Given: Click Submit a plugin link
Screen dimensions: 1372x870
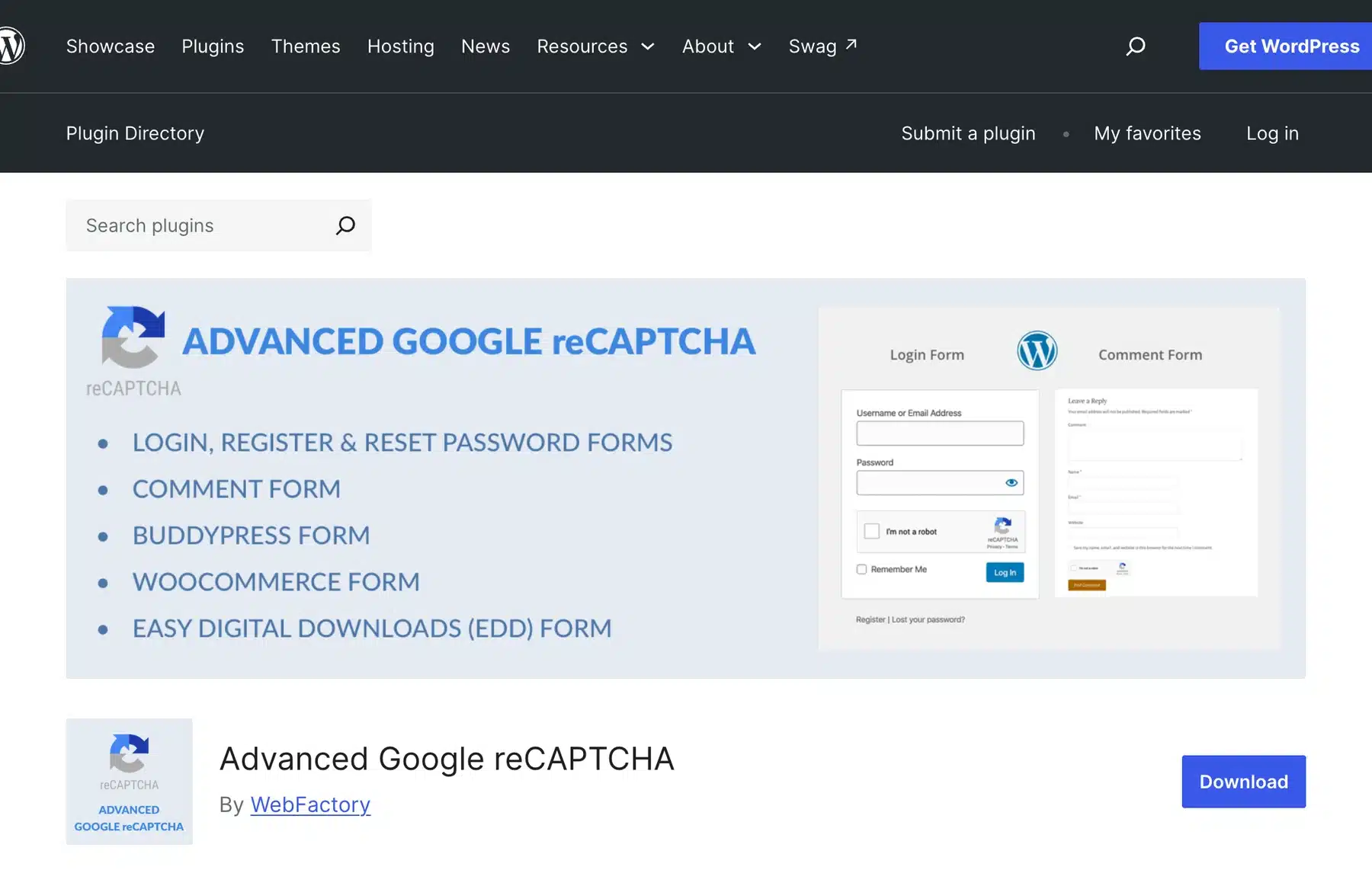Looking at the screenshot, I should click(968, 133).
